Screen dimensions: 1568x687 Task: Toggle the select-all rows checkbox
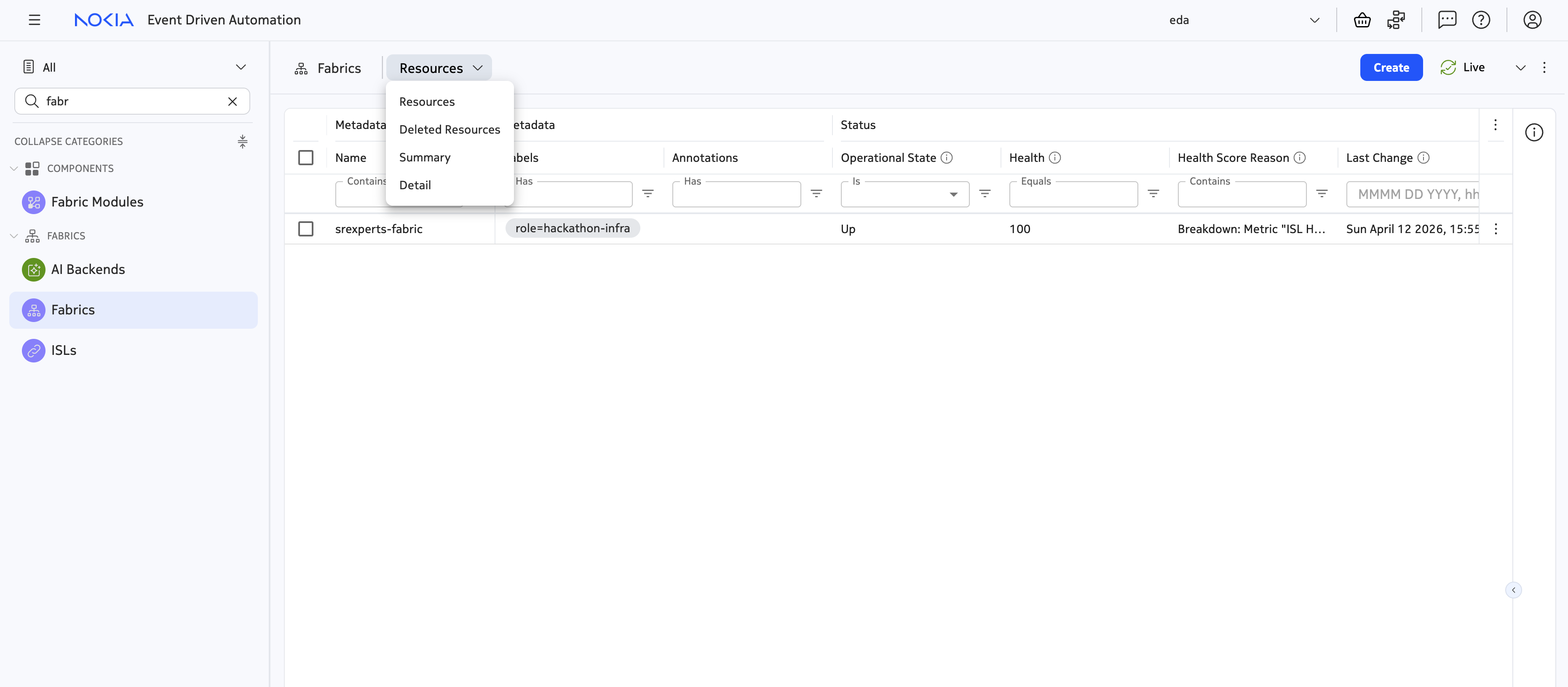(x=305, y=158)
